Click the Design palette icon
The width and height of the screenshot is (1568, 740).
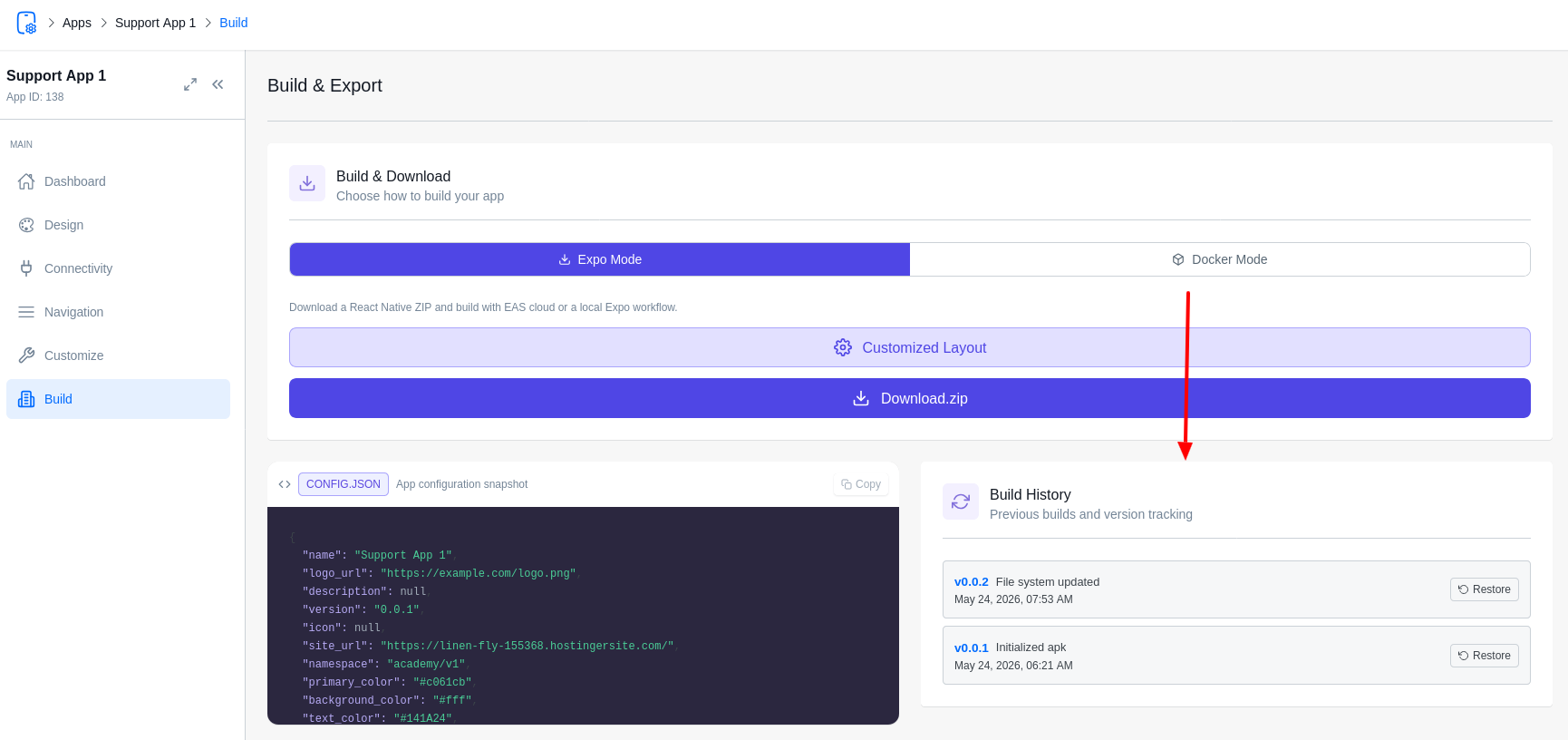[x=26, y=225]
